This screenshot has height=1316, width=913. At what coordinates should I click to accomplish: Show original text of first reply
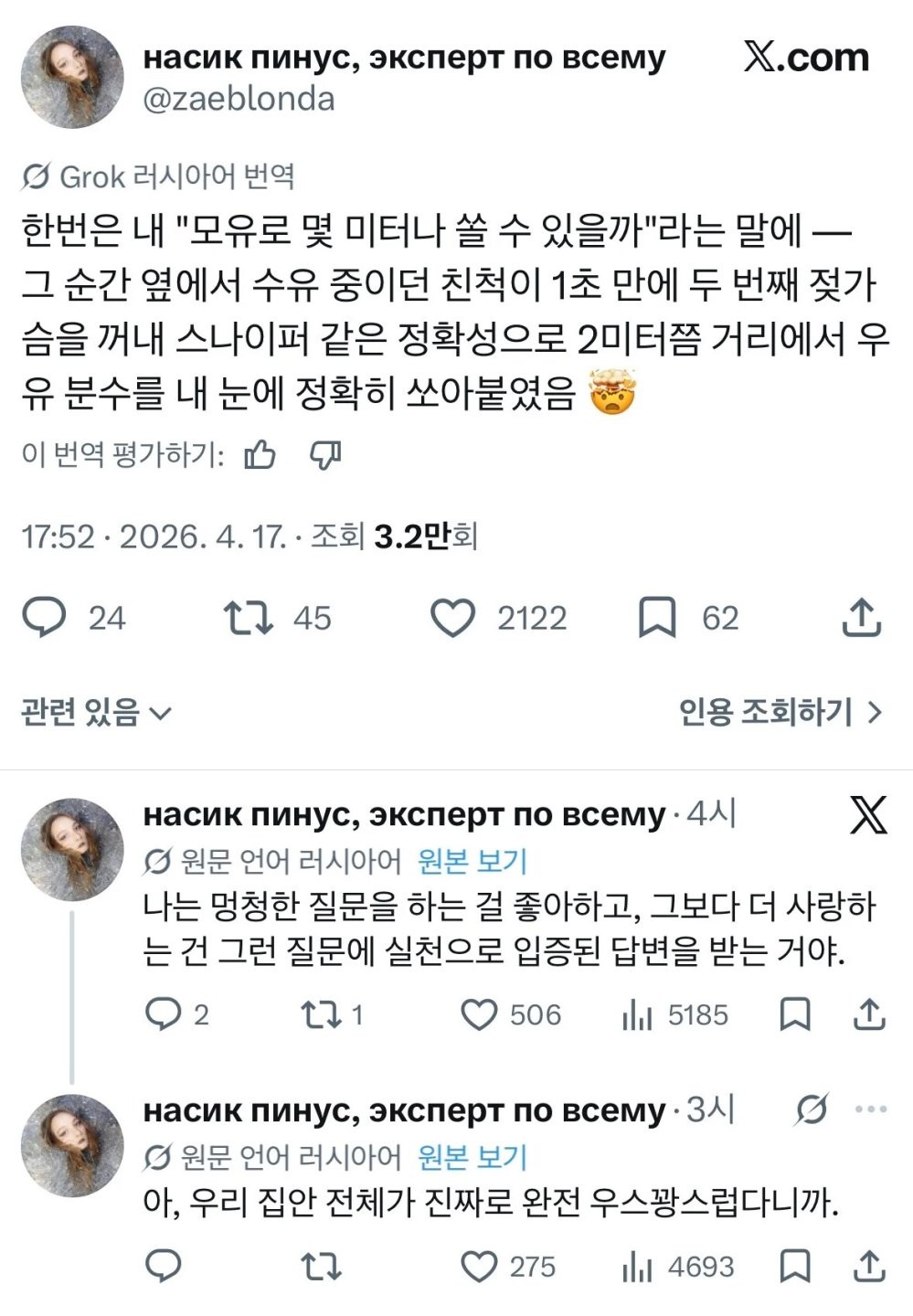472,861
